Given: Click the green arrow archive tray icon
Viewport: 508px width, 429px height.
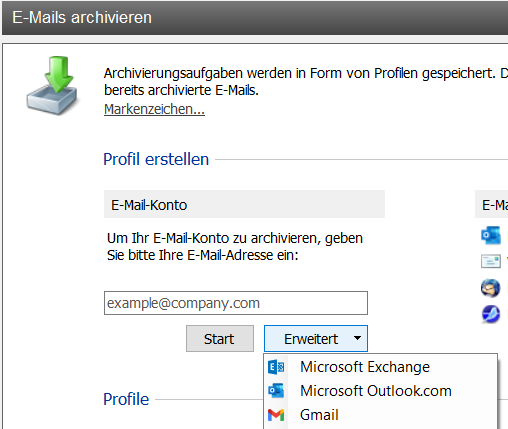Looking at the screenshot, I should click(x=52, y=86).
